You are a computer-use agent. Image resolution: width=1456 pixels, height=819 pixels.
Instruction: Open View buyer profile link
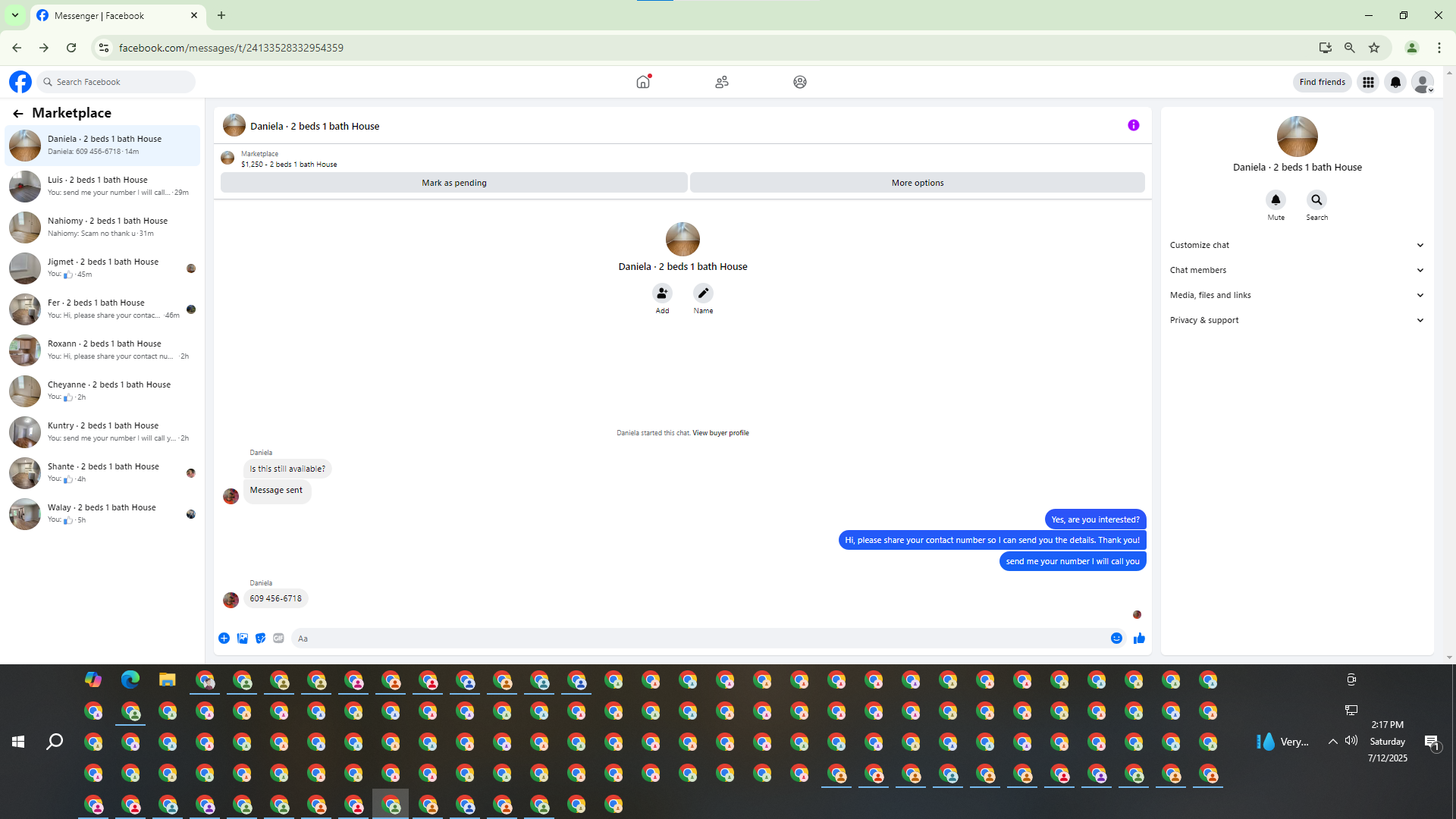tap(720, 433)
